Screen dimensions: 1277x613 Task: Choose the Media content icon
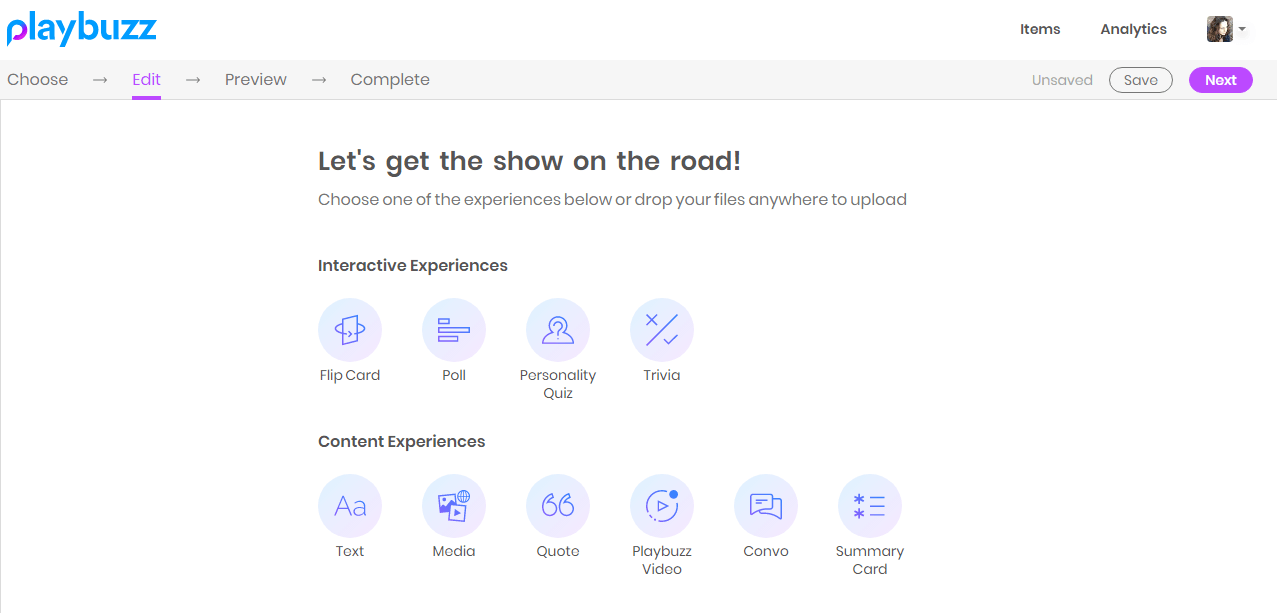tap(454, 506)
